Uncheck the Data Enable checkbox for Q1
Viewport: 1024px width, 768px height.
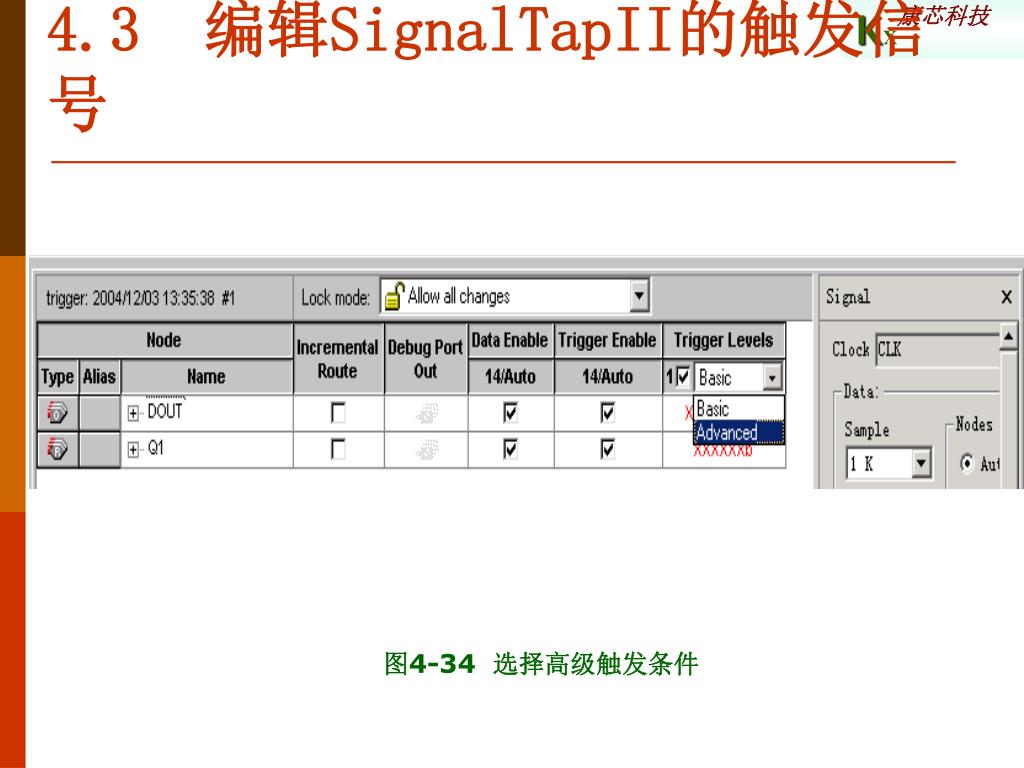click(x=510, y=449)
